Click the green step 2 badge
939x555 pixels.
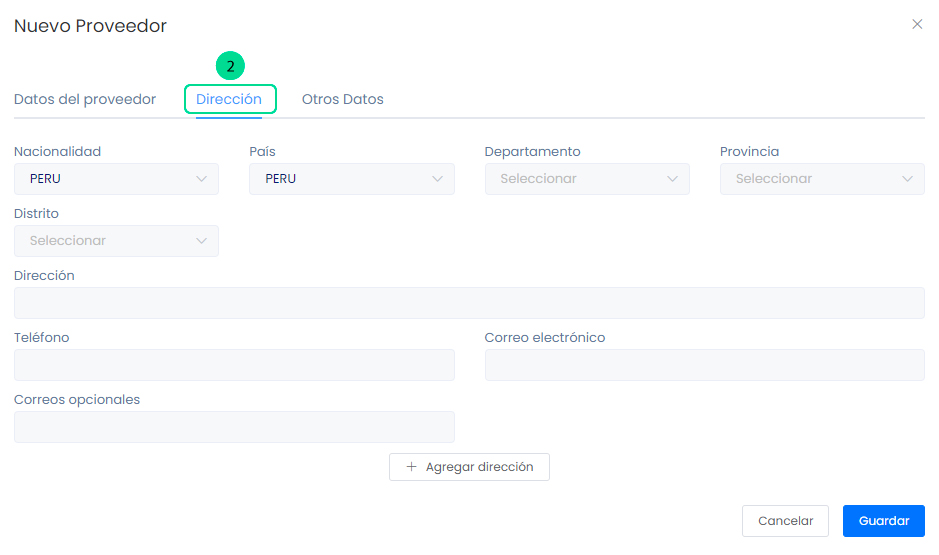click(230, 67)
